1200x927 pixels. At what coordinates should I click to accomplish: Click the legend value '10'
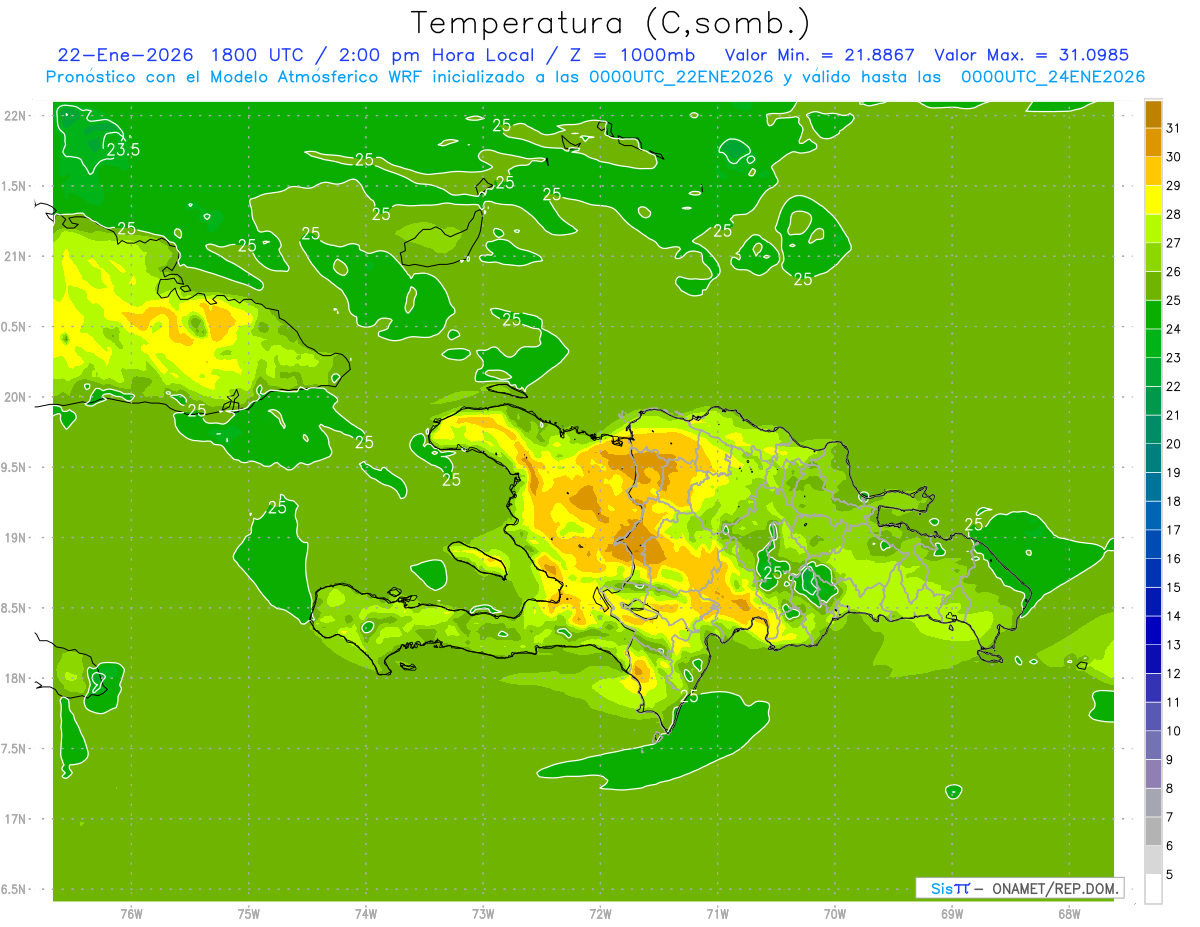[x=1174, y=731]
